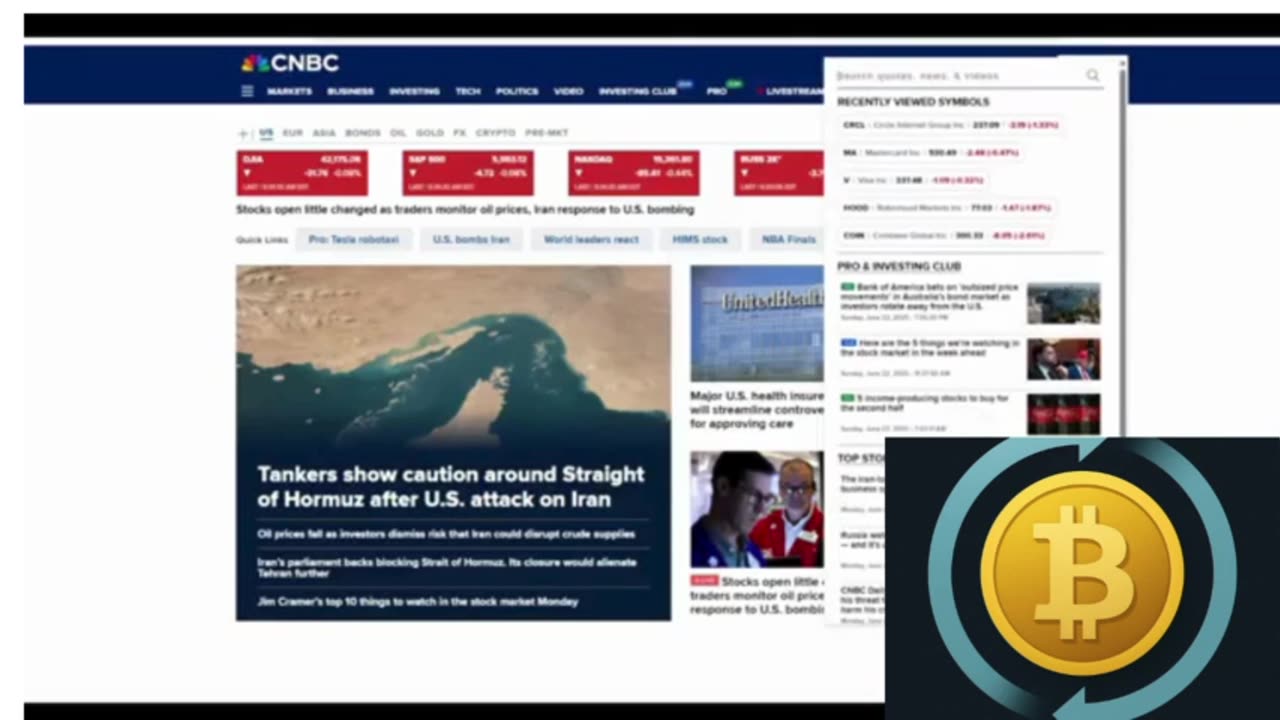Open the men in suits thumbnail
The height and width of the screenshot is (720, 1280).
1063,359
